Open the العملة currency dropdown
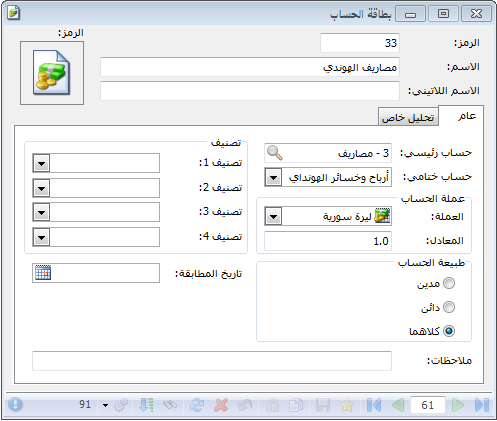 coord(273,216)
